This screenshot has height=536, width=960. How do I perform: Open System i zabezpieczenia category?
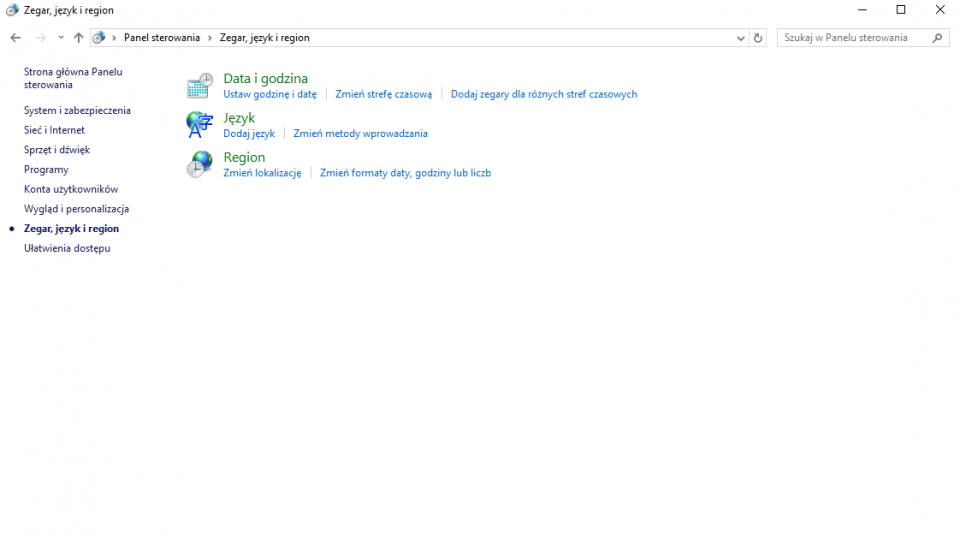77,110
